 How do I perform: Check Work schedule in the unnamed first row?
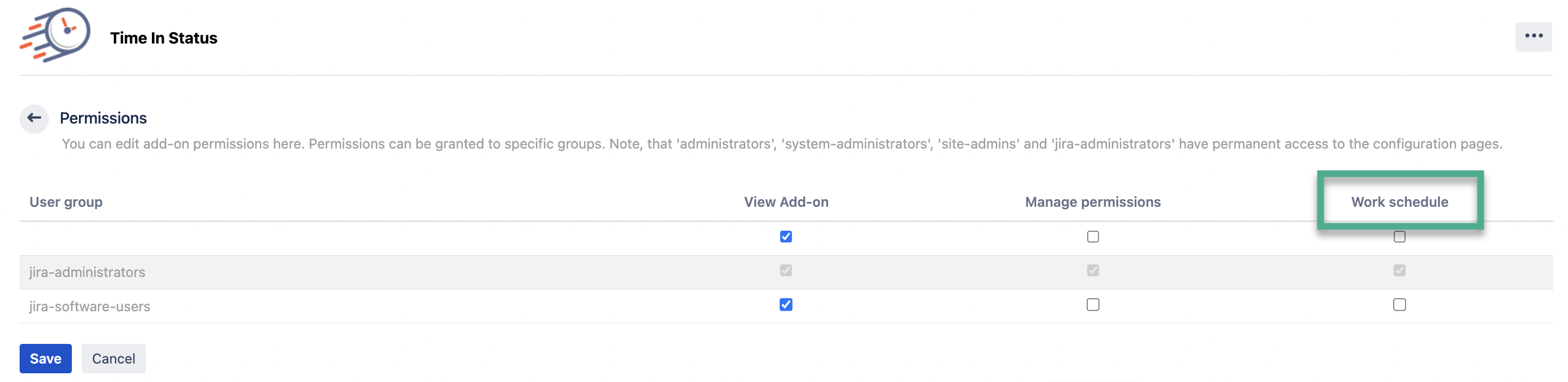tap(1399, 237)
